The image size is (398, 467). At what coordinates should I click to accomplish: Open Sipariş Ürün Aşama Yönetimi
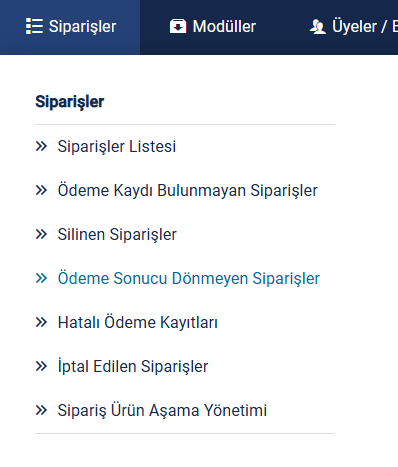[x=162, y=410]
